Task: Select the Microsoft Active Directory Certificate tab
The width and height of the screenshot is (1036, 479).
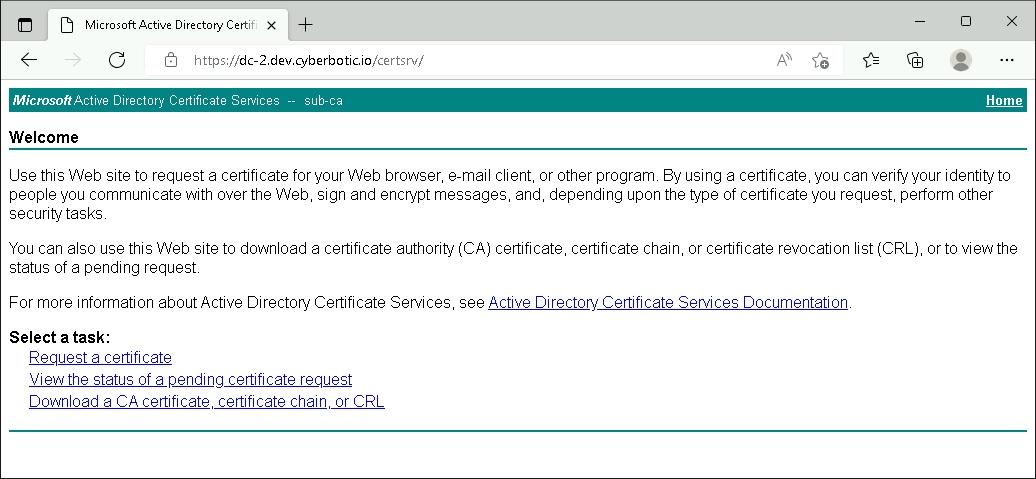Action: click(160, 24)
